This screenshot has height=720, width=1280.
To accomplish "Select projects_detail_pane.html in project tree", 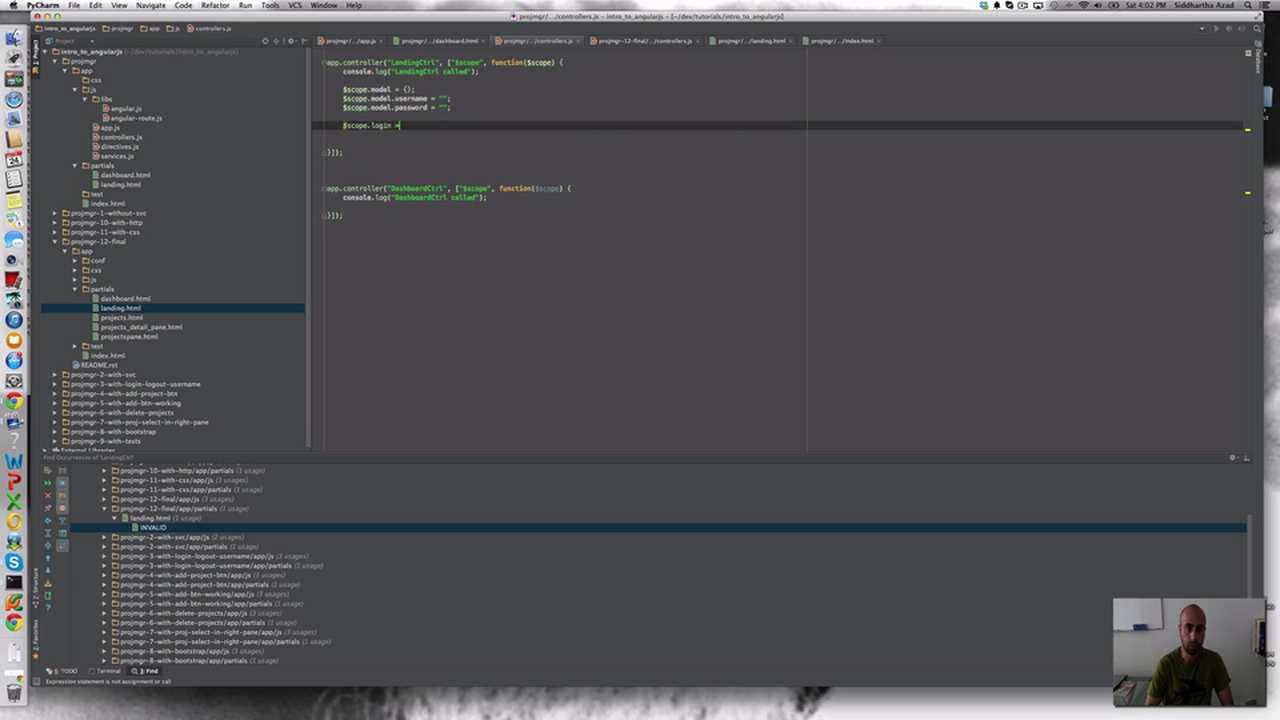I will click(141, 327).
